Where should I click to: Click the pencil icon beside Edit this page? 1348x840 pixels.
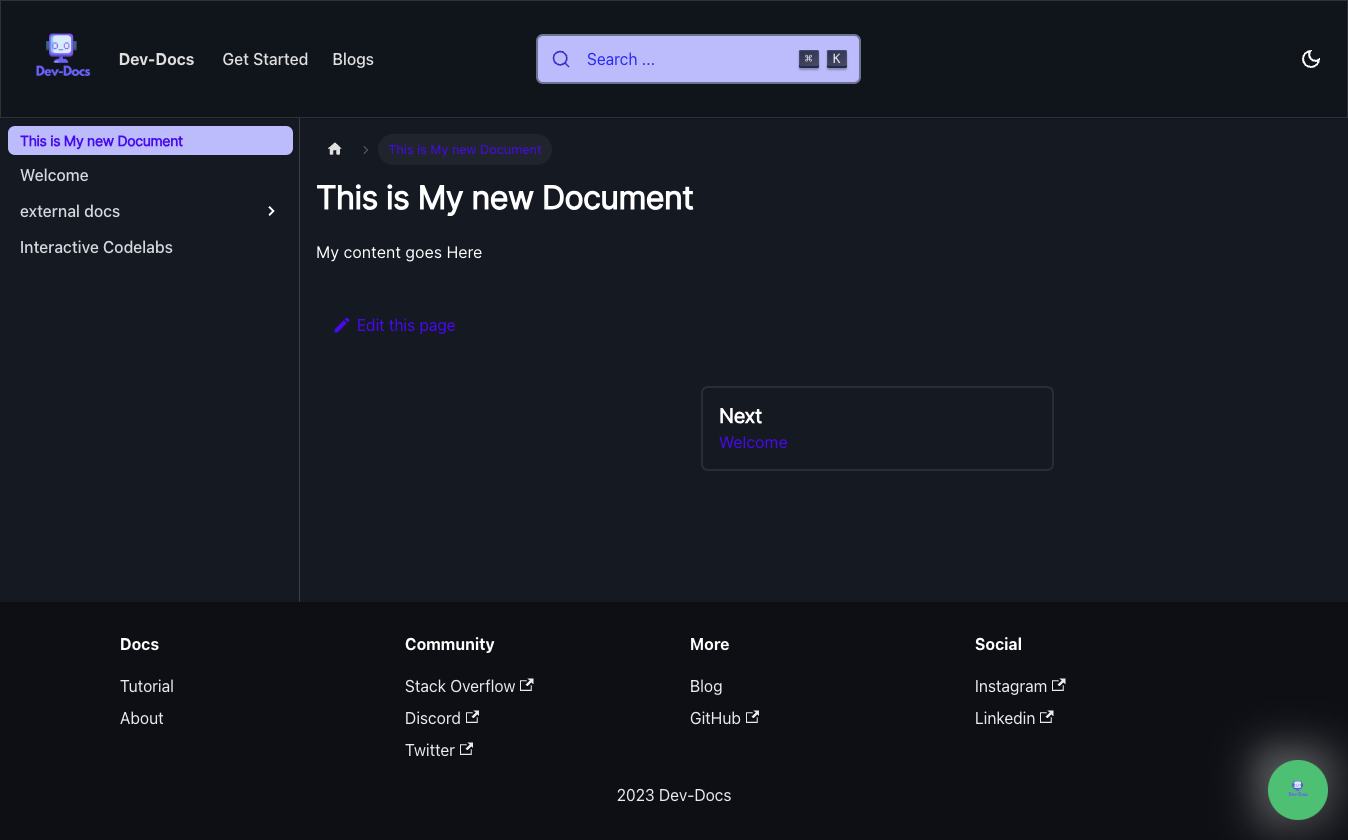[342, 325]
